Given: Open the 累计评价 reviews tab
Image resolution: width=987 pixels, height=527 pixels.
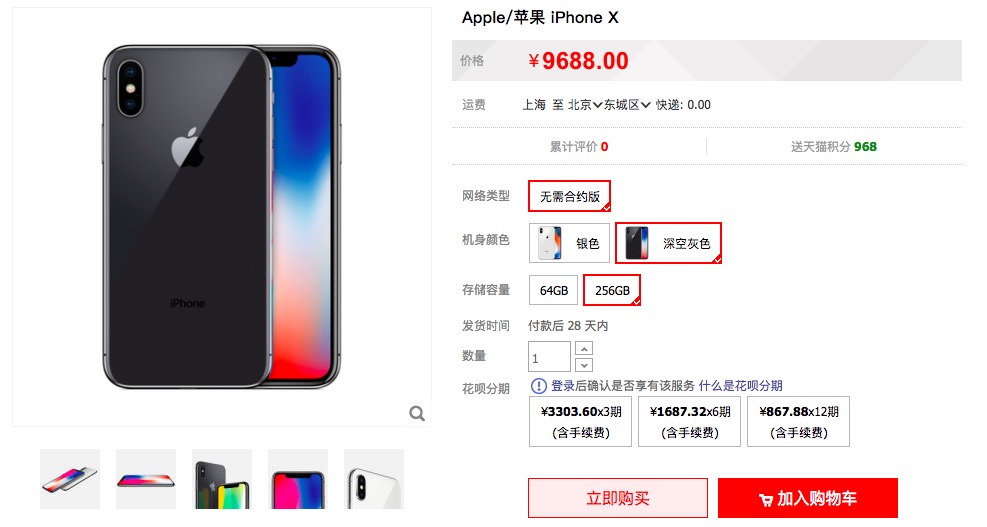Looking at the screenshot, I should click(579, 147).
